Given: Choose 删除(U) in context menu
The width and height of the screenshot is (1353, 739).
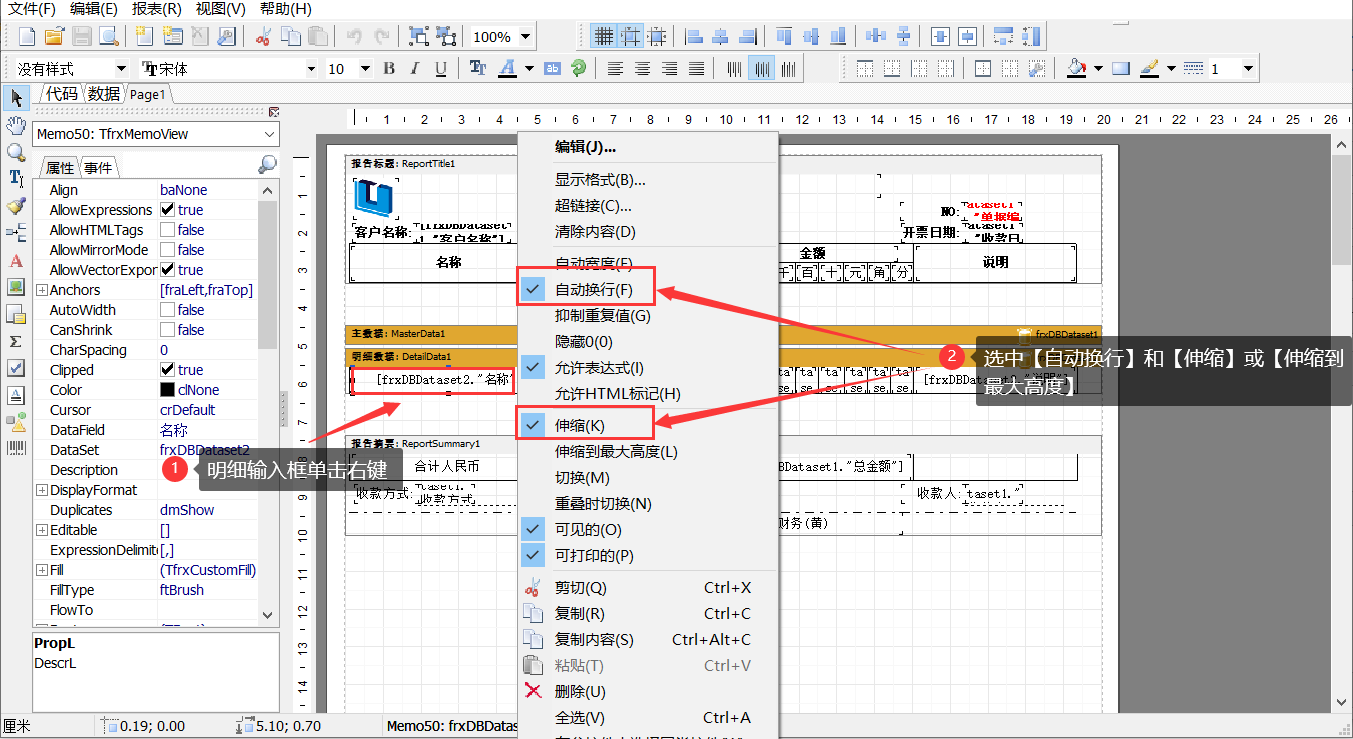Looking at the screenshot, I should point(580,692).
